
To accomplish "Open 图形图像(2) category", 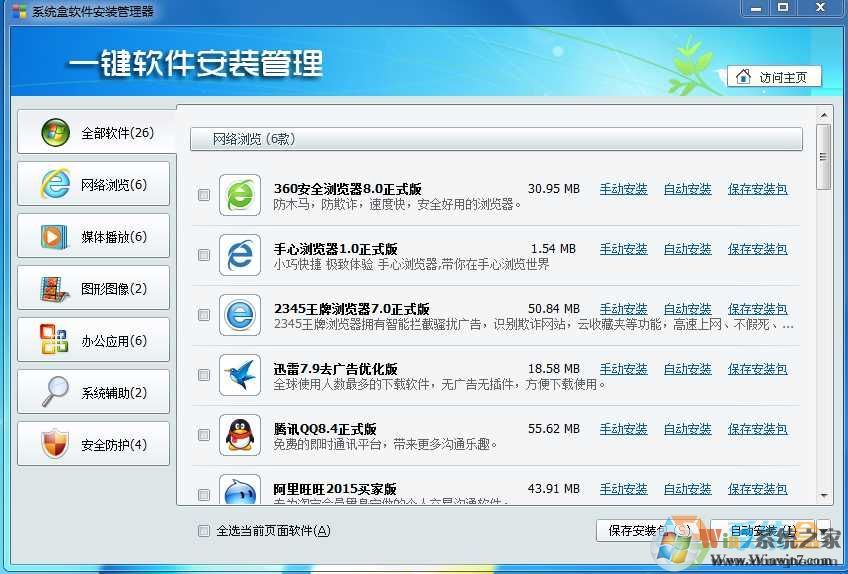I will coord(93,288).
